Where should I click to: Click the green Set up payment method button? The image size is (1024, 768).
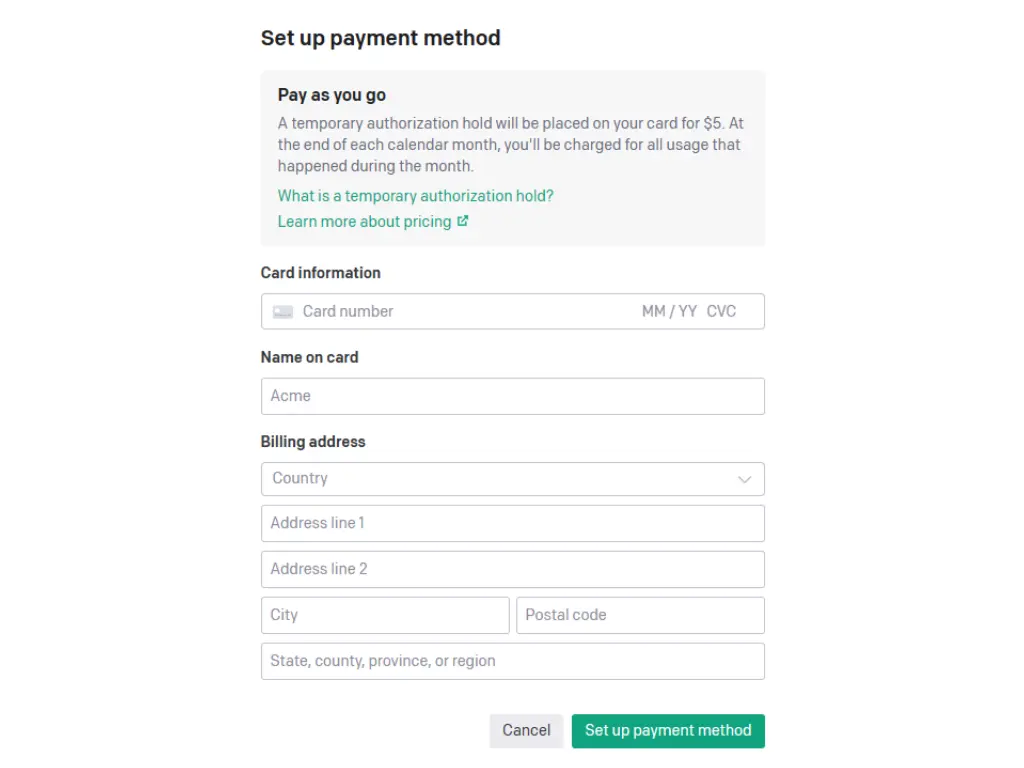pyautogui.click(x=668, y=730)
